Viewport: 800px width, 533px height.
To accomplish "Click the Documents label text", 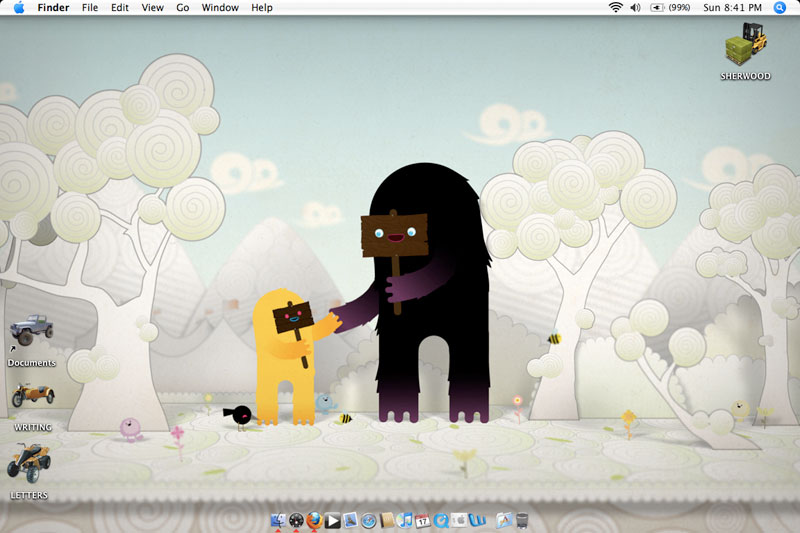I will (32, 363).
